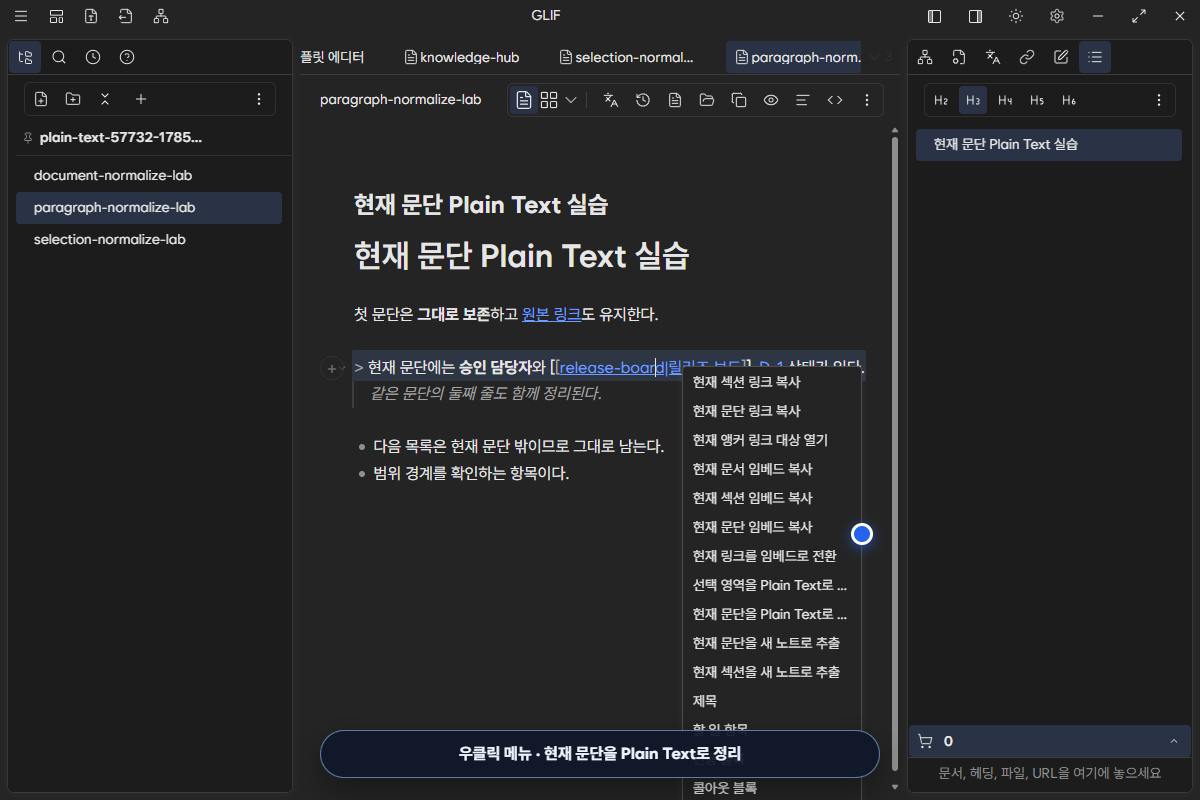Open sidebar toolbar more options
This screenshot has width=1200, height=800.
tap(259, 99)
